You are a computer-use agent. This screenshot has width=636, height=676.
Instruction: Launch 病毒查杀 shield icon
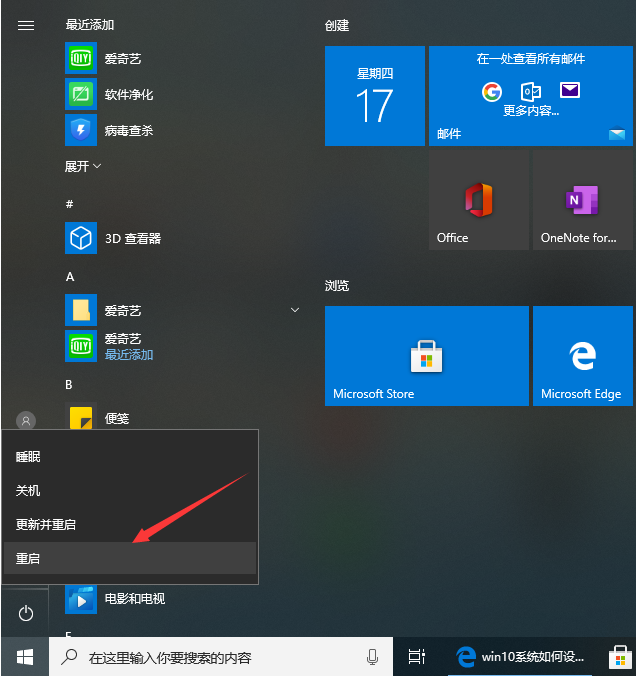(x=80, y=131)
